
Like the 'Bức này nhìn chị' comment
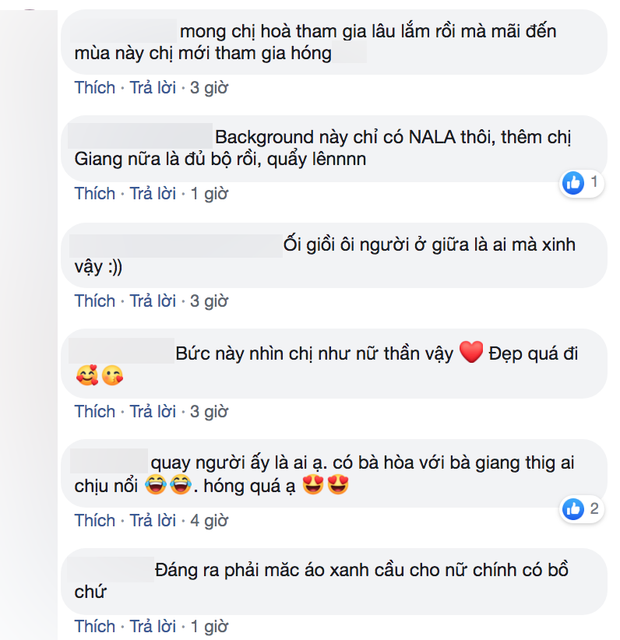(x=95, y=411)
